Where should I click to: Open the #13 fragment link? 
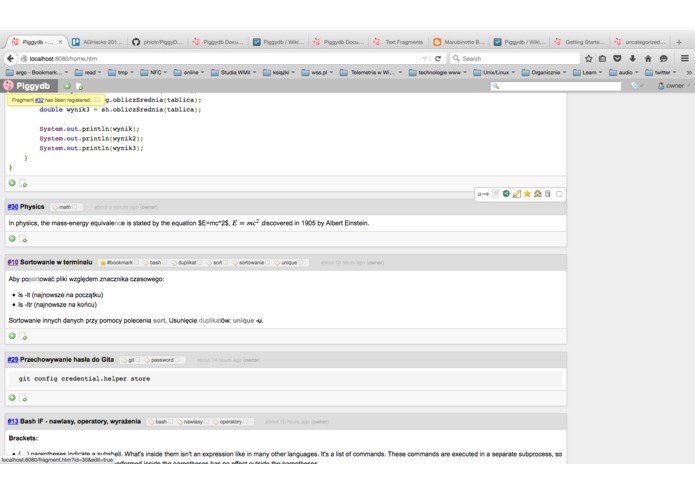(x=13, y=421)
